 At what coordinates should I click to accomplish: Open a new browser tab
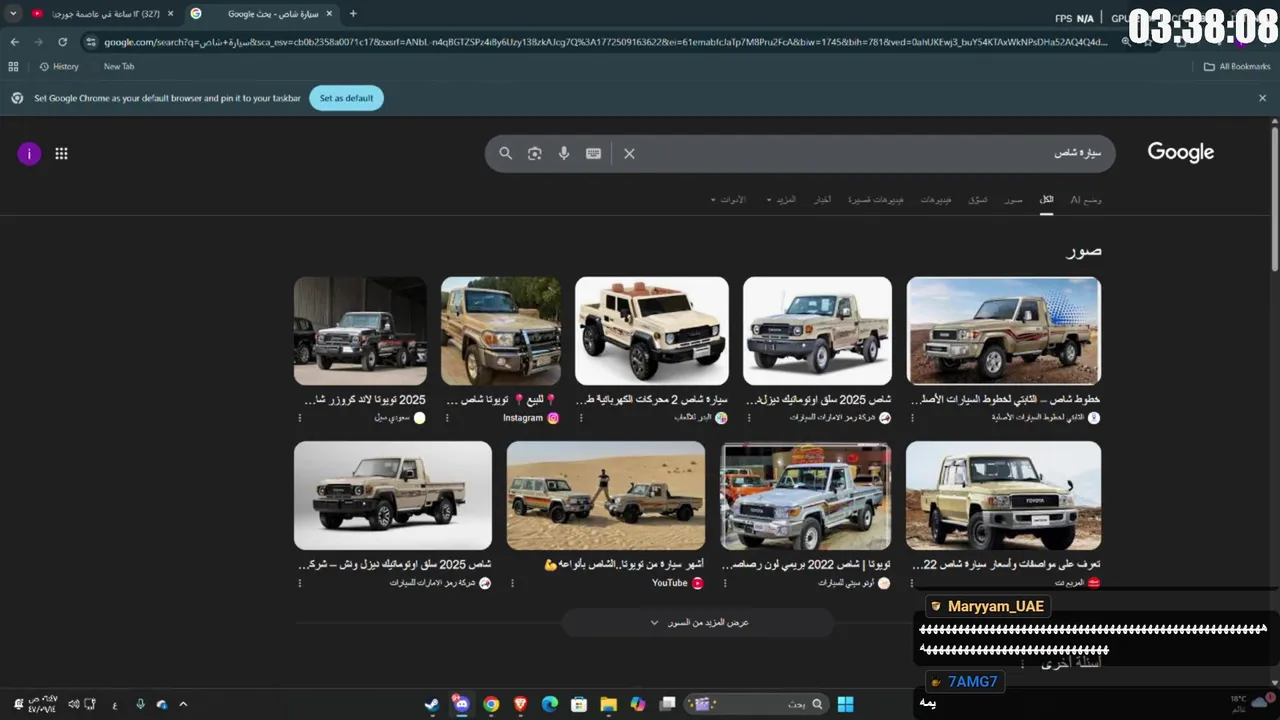[x=353, y=14]
